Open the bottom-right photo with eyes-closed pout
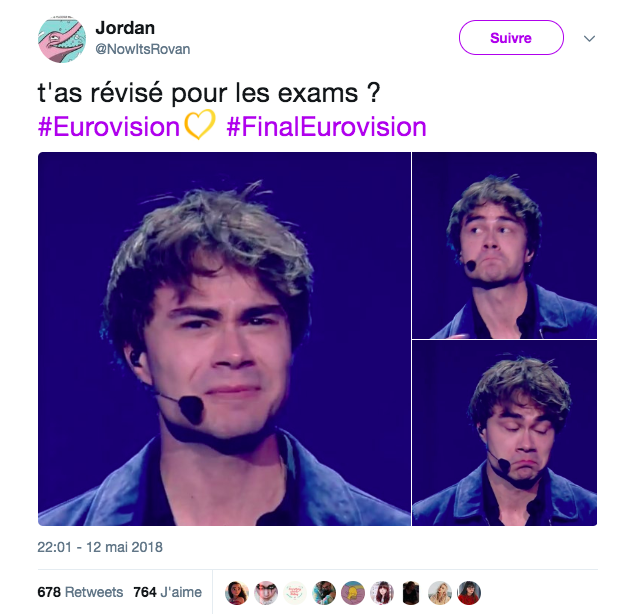This screenshot has width=636, height=614. click(x=505, y=433)
